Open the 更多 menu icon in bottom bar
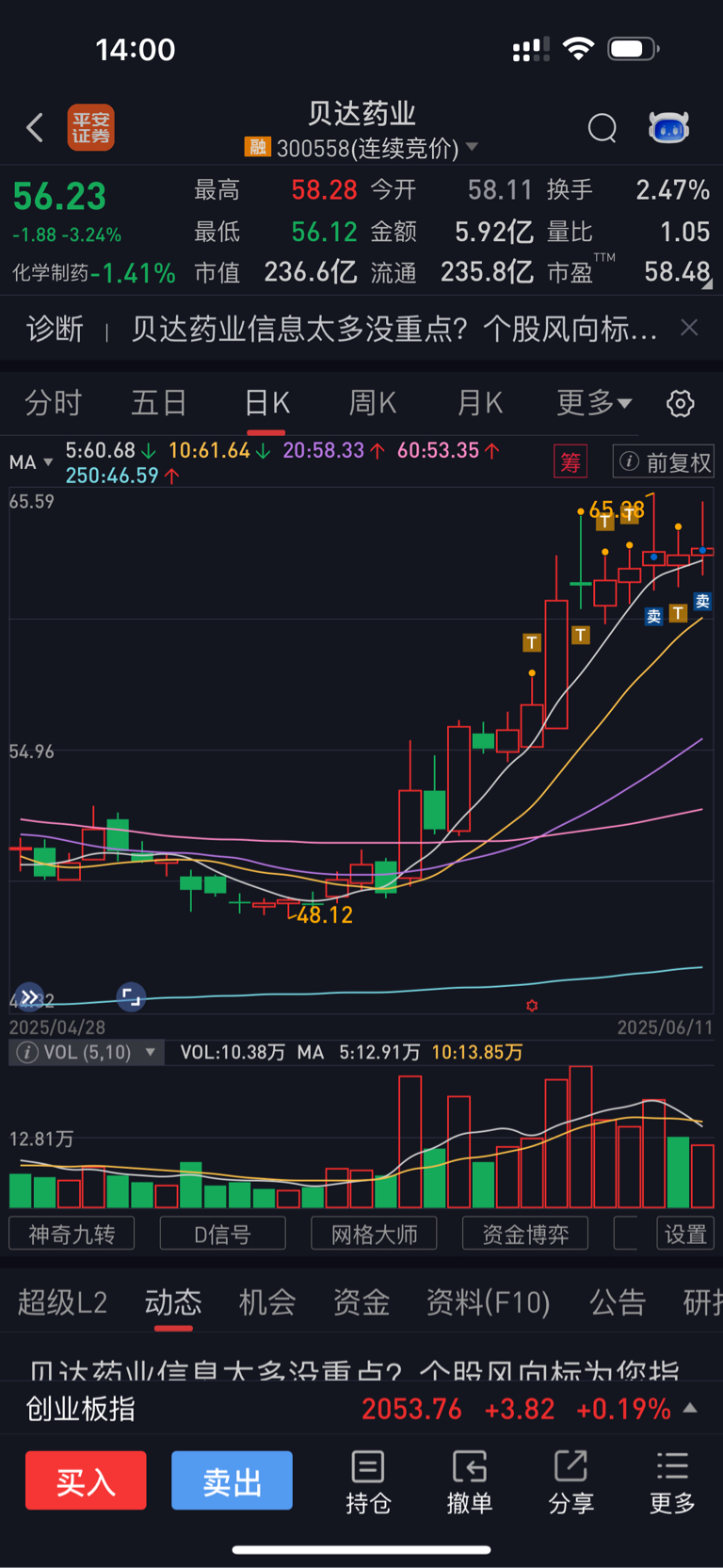This screenshot has height=1568, width=723. click(672, 1480)
